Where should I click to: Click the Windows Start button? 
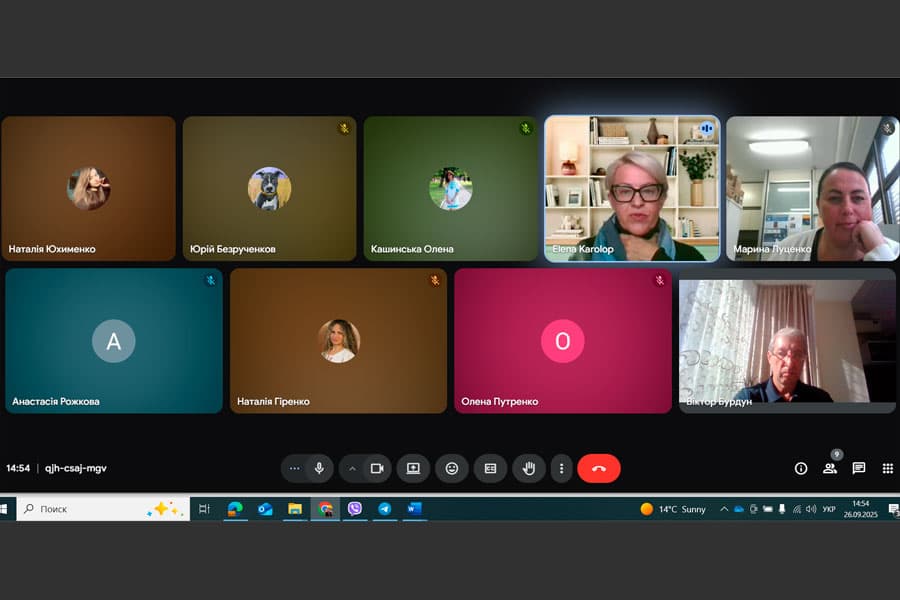tap(5, 509)
